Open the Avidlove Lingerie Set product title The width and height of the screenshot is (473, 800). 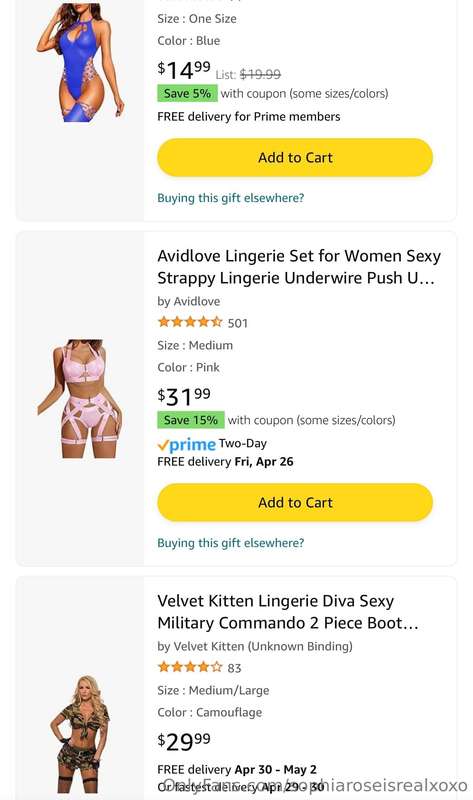point(299,267)
